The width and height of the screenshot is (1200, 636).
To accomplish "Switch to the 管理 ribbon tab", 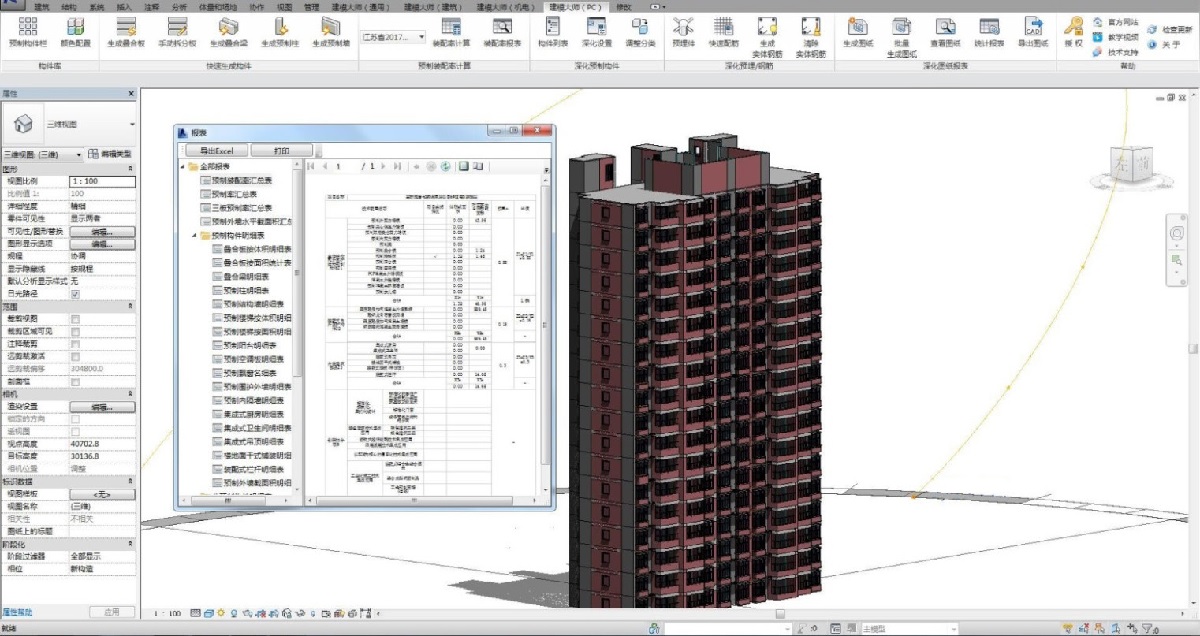I will click(311, 6).
